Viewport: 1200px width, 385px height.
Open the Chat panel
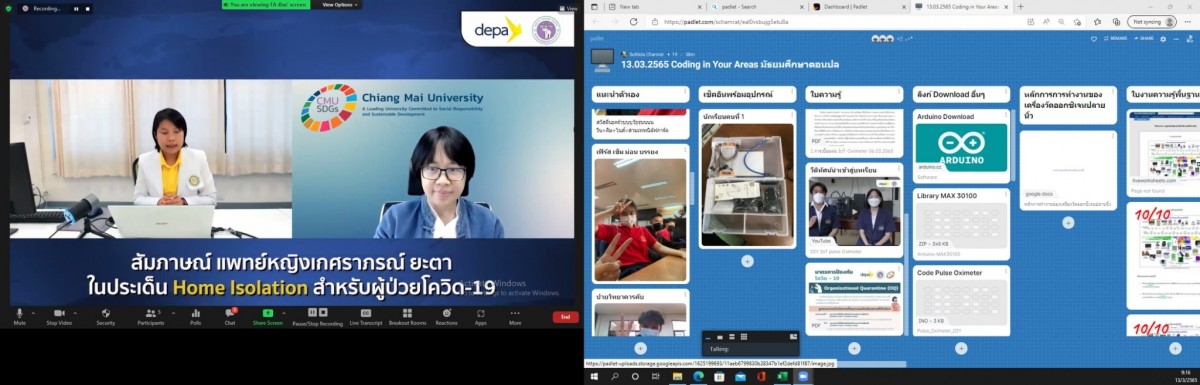[230, 316]
